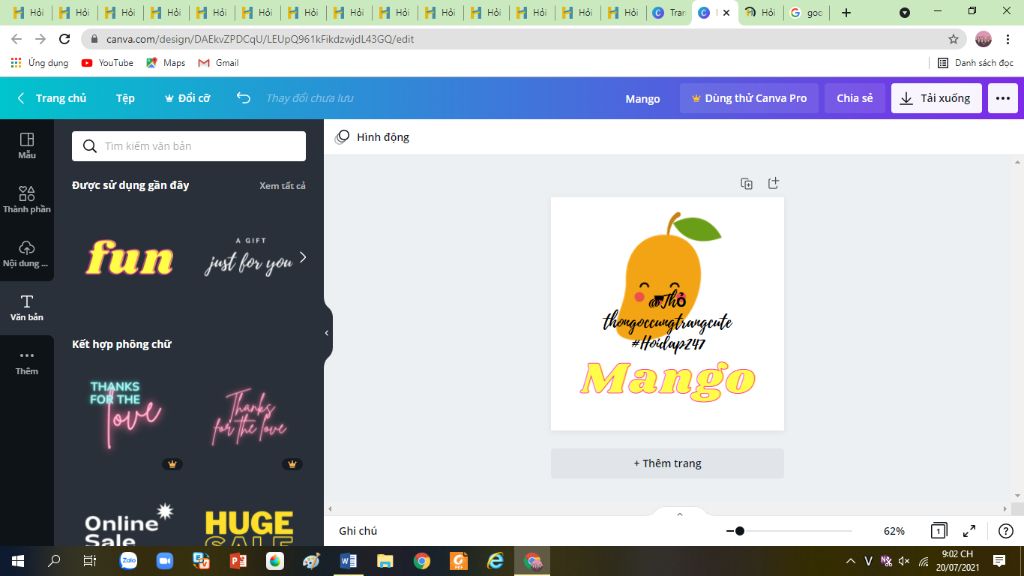Switch to the Google search tab

806,12
